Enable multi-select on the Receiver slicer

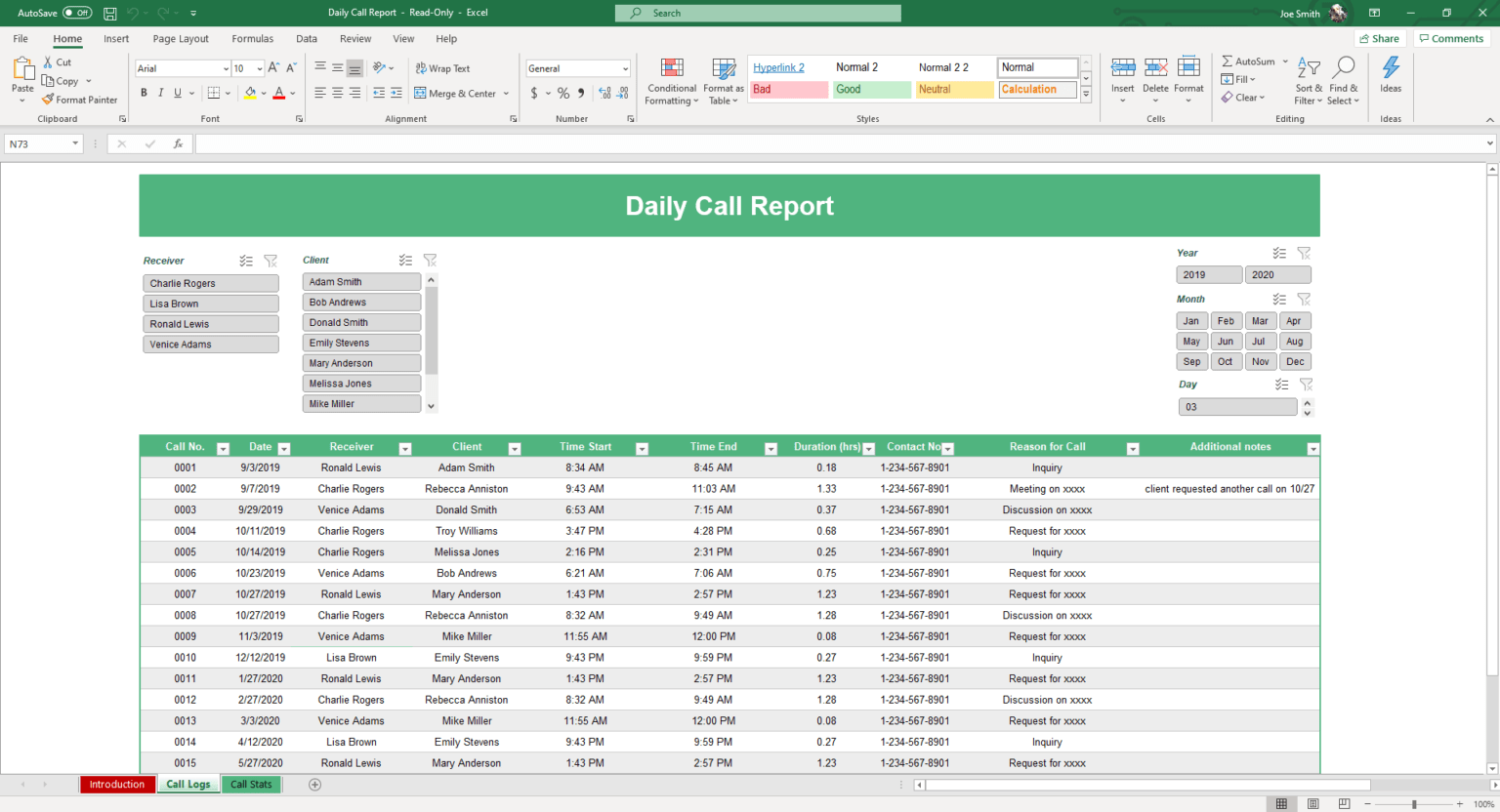coord(245,261)
